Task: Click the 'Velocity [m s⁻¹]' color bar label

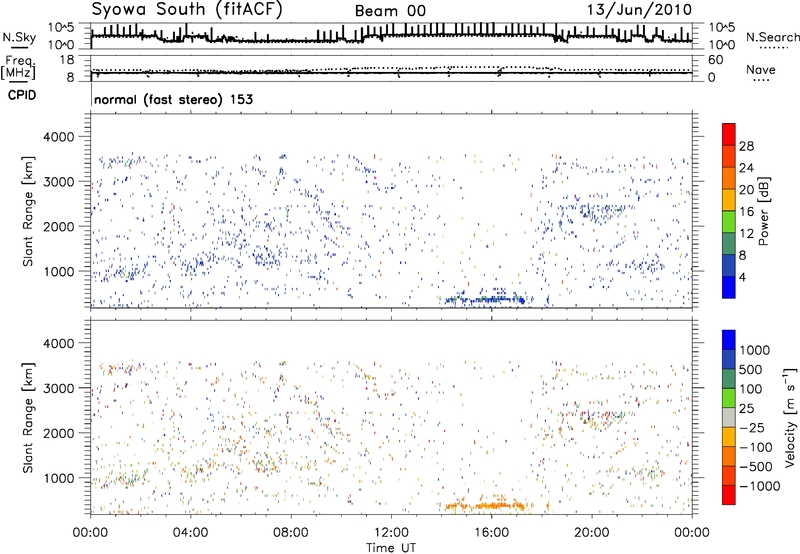Action: pos(790,417)
